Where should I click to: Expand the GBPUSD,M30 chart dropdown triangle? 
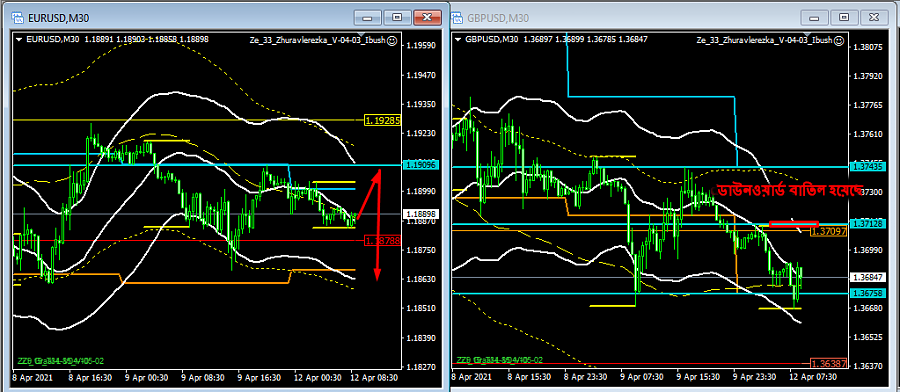pyautogui.click(x=458, y=40)
